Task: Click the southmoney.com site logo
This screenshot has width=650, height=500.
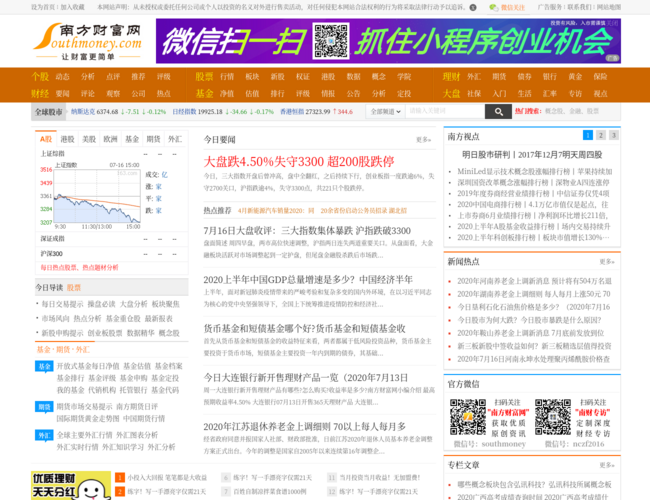Action: pos(87,41)
